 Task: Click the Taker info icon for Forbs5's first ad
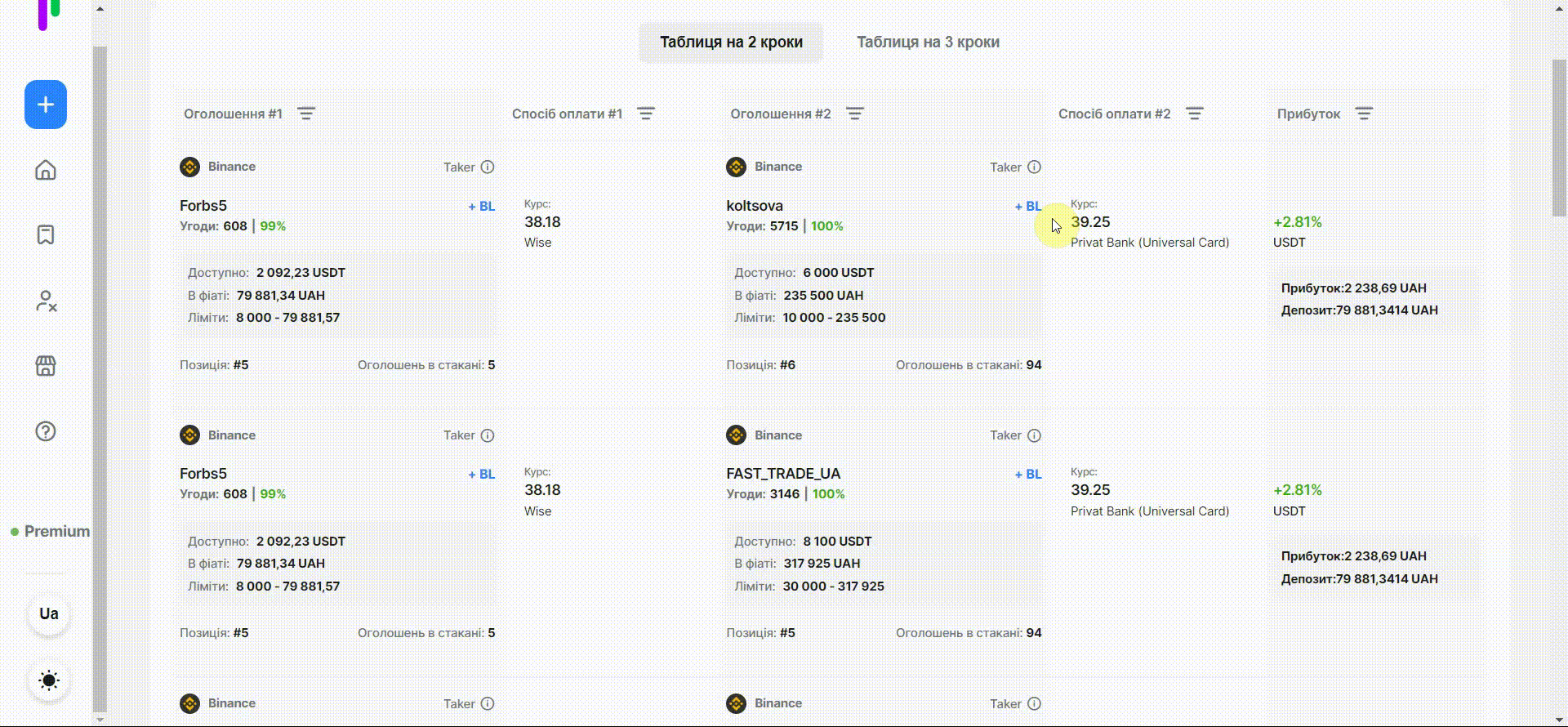[x=488, y=167]
